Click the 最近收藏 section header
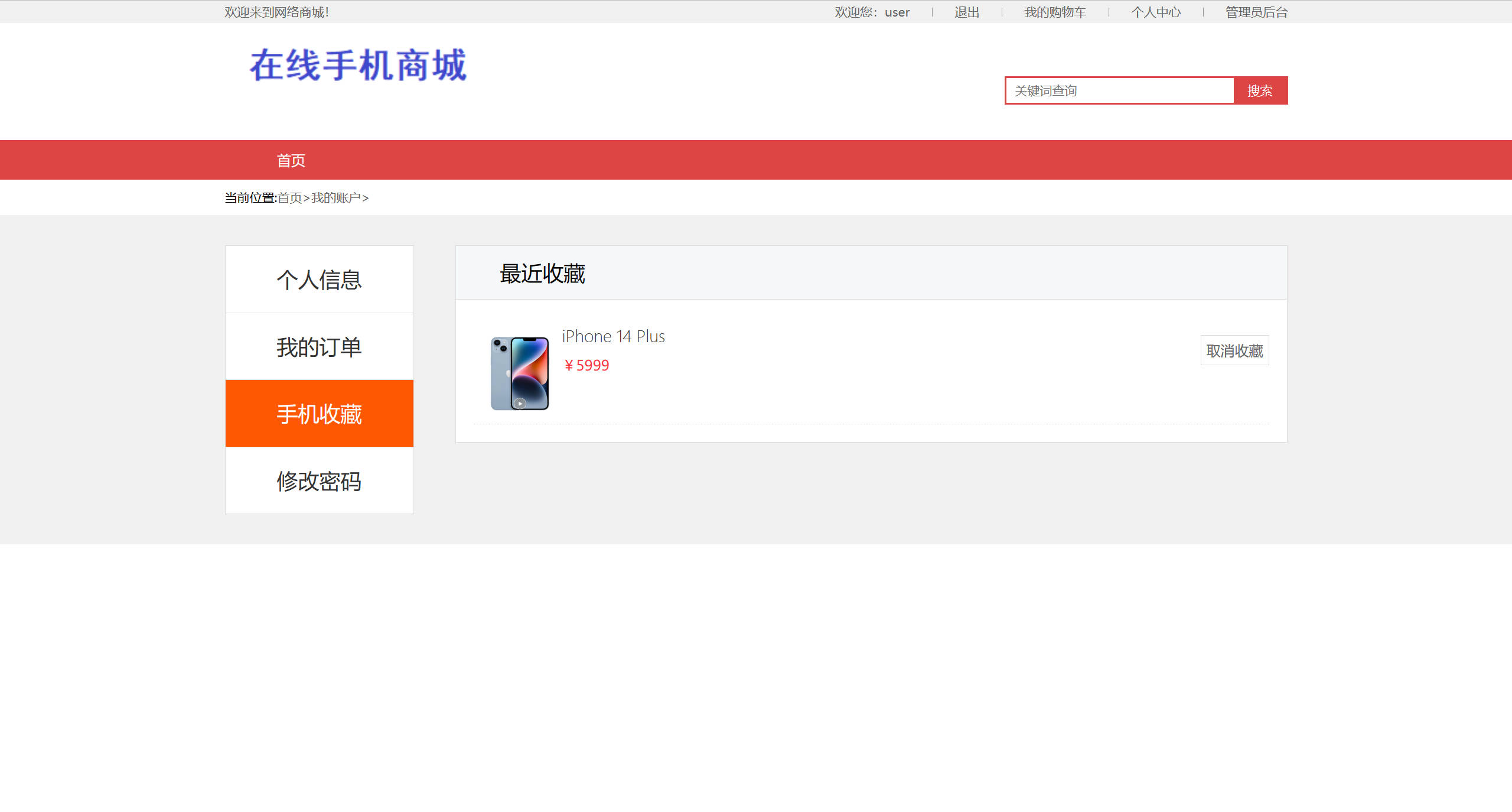The image size is (1512, 812). pos(542,273)
